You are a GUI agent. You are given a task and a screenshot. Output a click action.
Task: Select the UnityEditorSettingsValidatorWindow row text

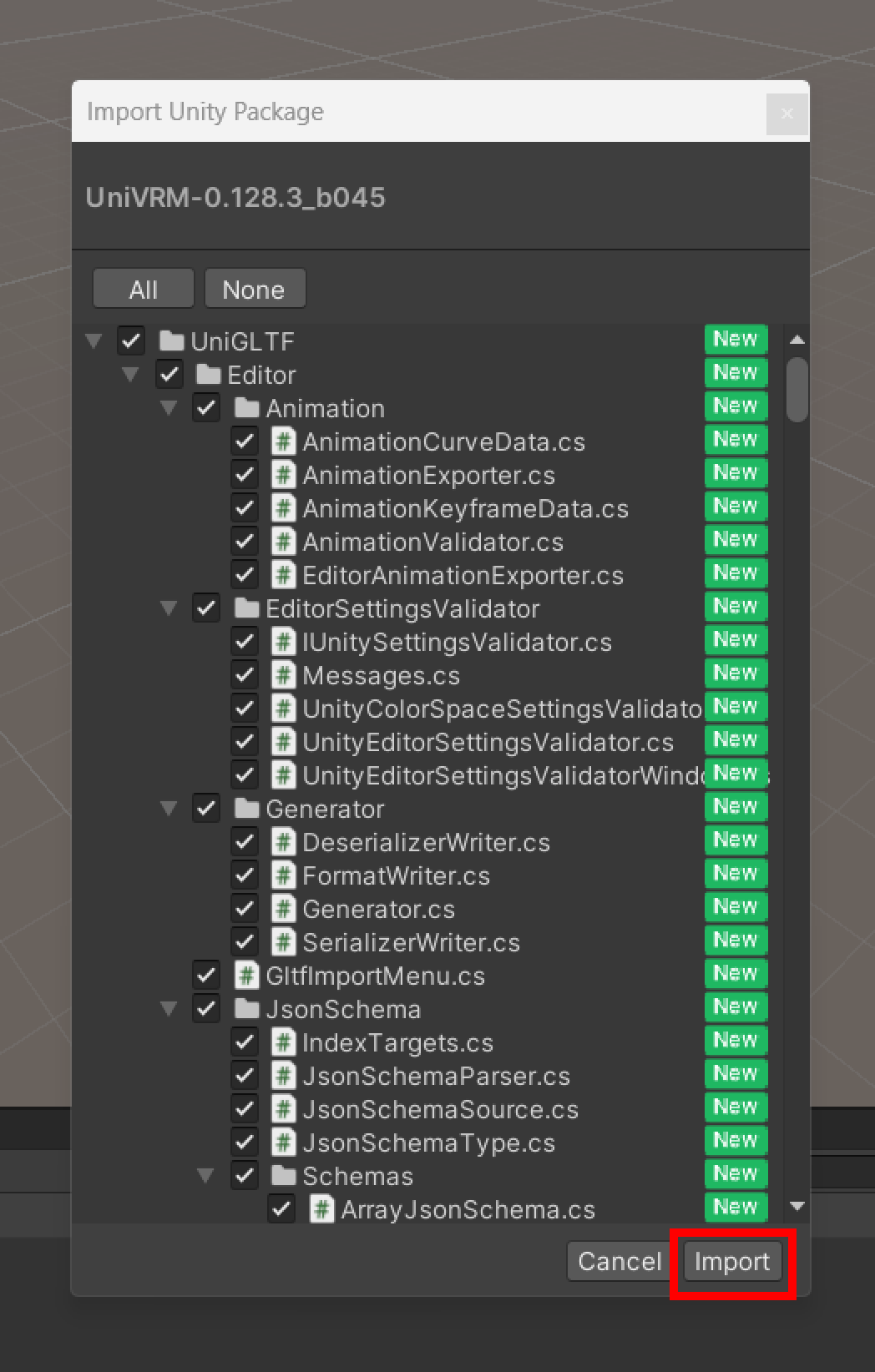pos(504,775)
